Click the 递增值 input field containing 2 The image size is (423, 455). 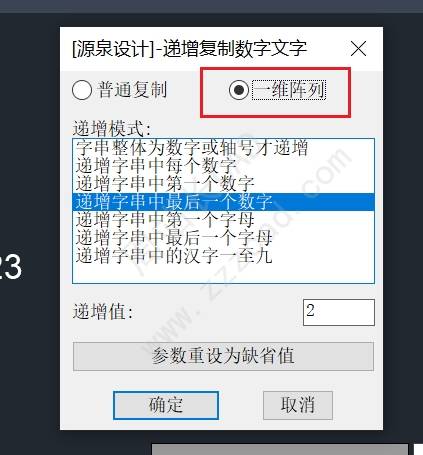tap(339, 312)
